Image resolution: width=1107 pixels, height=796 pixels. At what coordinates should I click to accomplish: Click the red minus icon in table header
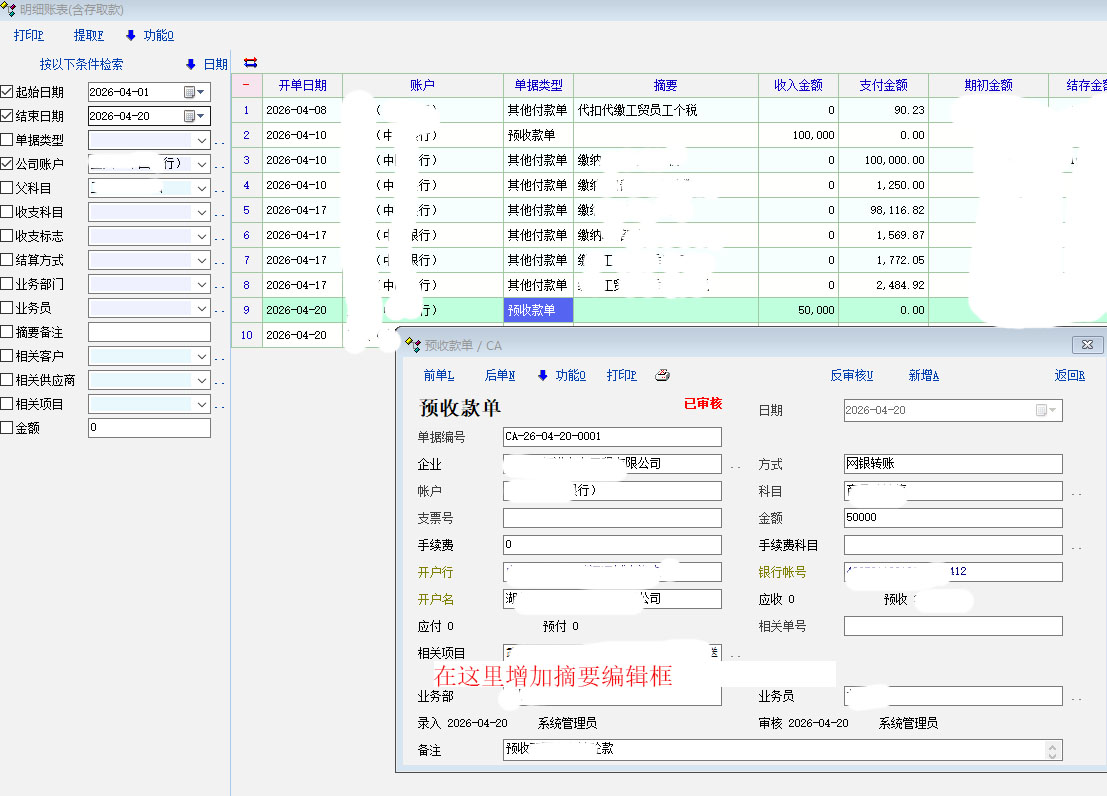(246, 86)
